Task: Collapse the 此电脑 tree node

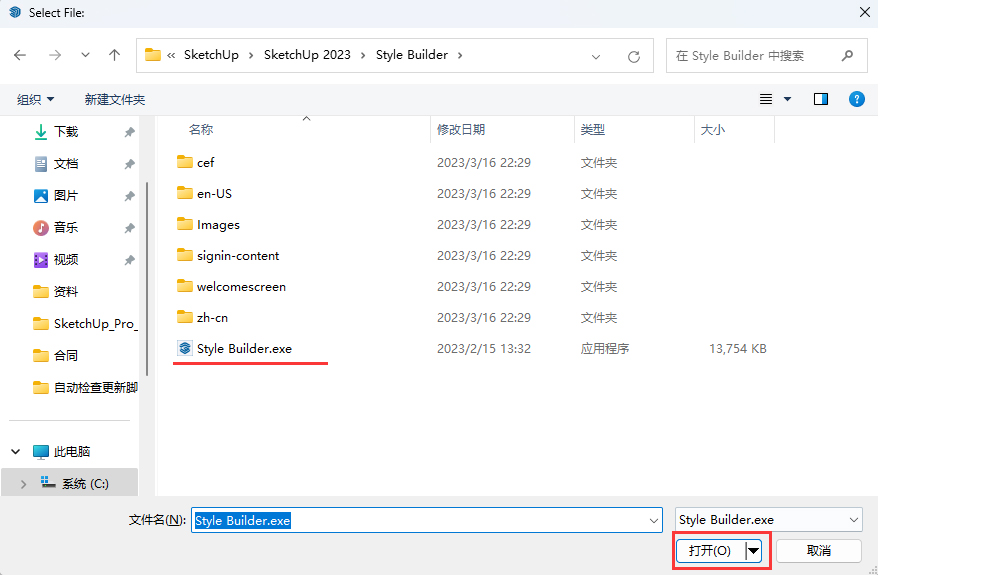Action: point(16,451)
